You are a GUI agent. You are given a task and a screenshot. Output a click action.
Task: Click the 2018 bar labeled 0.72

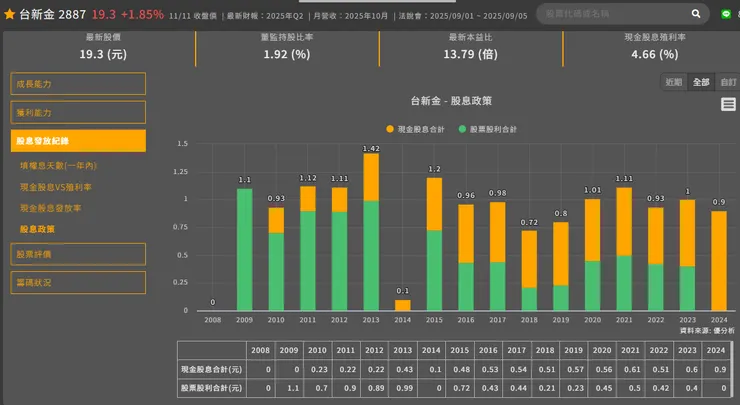click(x=529, y=270)
